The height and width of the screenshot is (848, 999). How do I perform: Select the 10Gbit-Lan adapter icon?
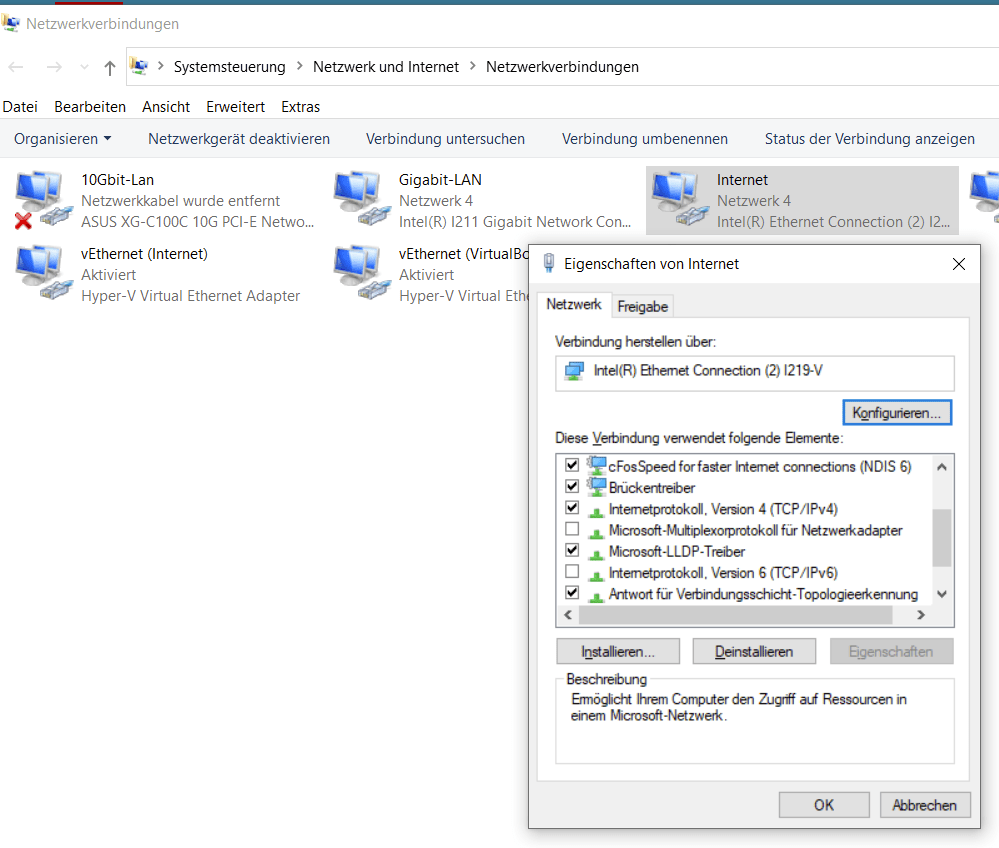[x=40, y=196]
